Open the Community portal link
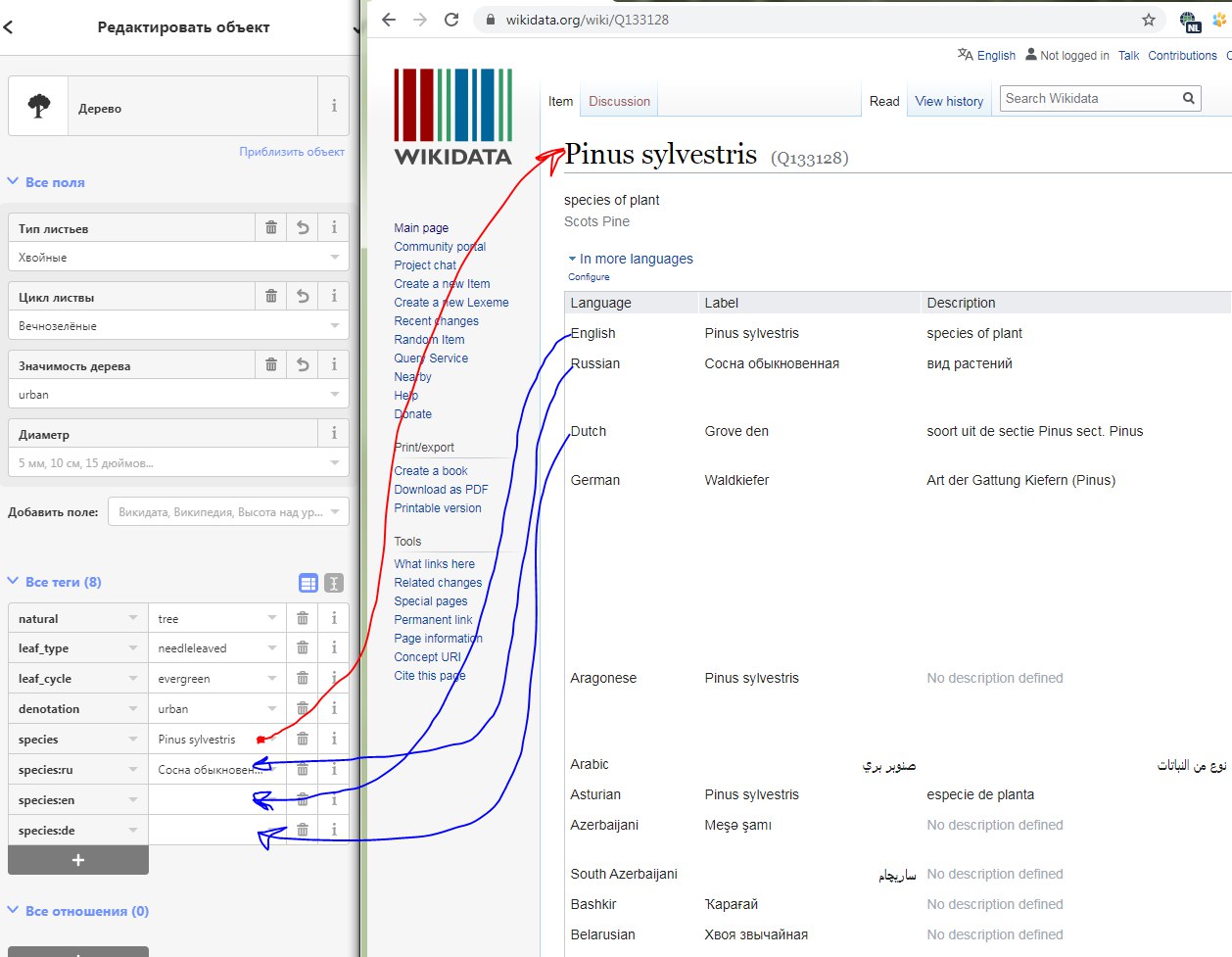 tap(440, 247)
